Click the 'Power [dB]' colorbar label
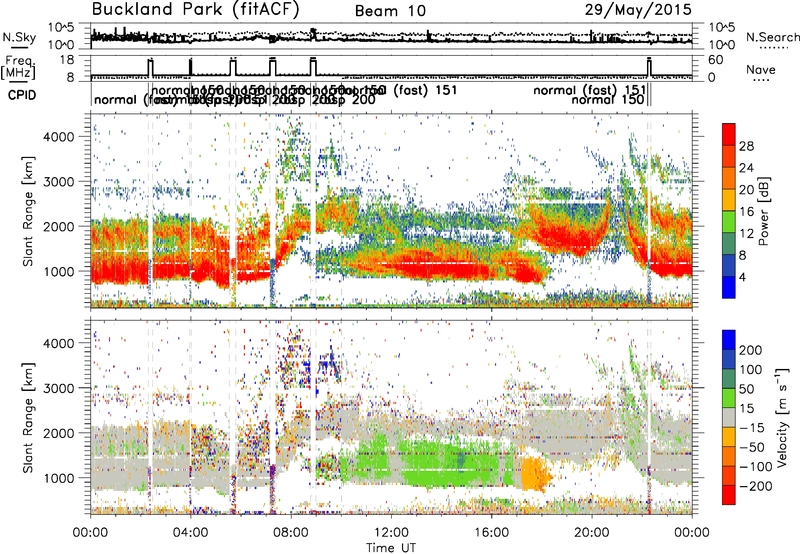This screenshot has width=800, height=554. pos(763,211)
